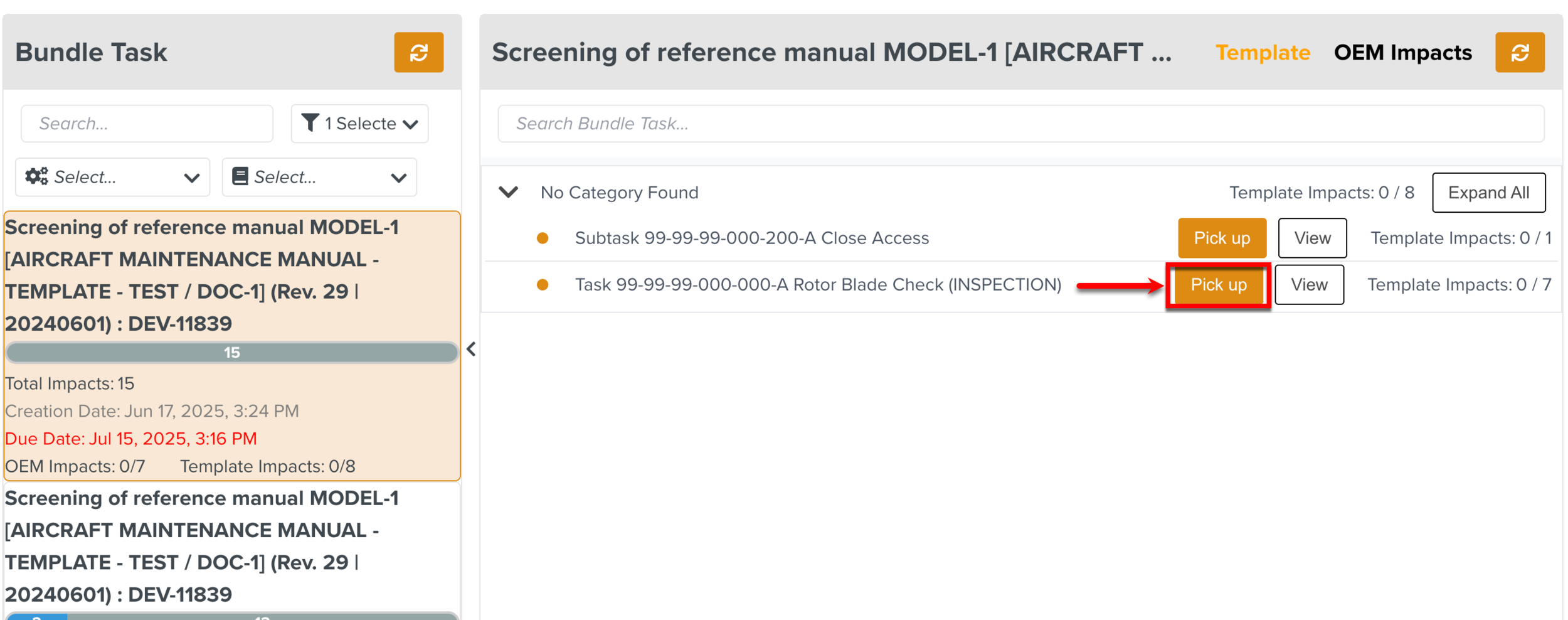The height and width of the screenshot is (620, 1568).
Task: Refresh the Bundle Task panel
Action: (x=418, y=53)
